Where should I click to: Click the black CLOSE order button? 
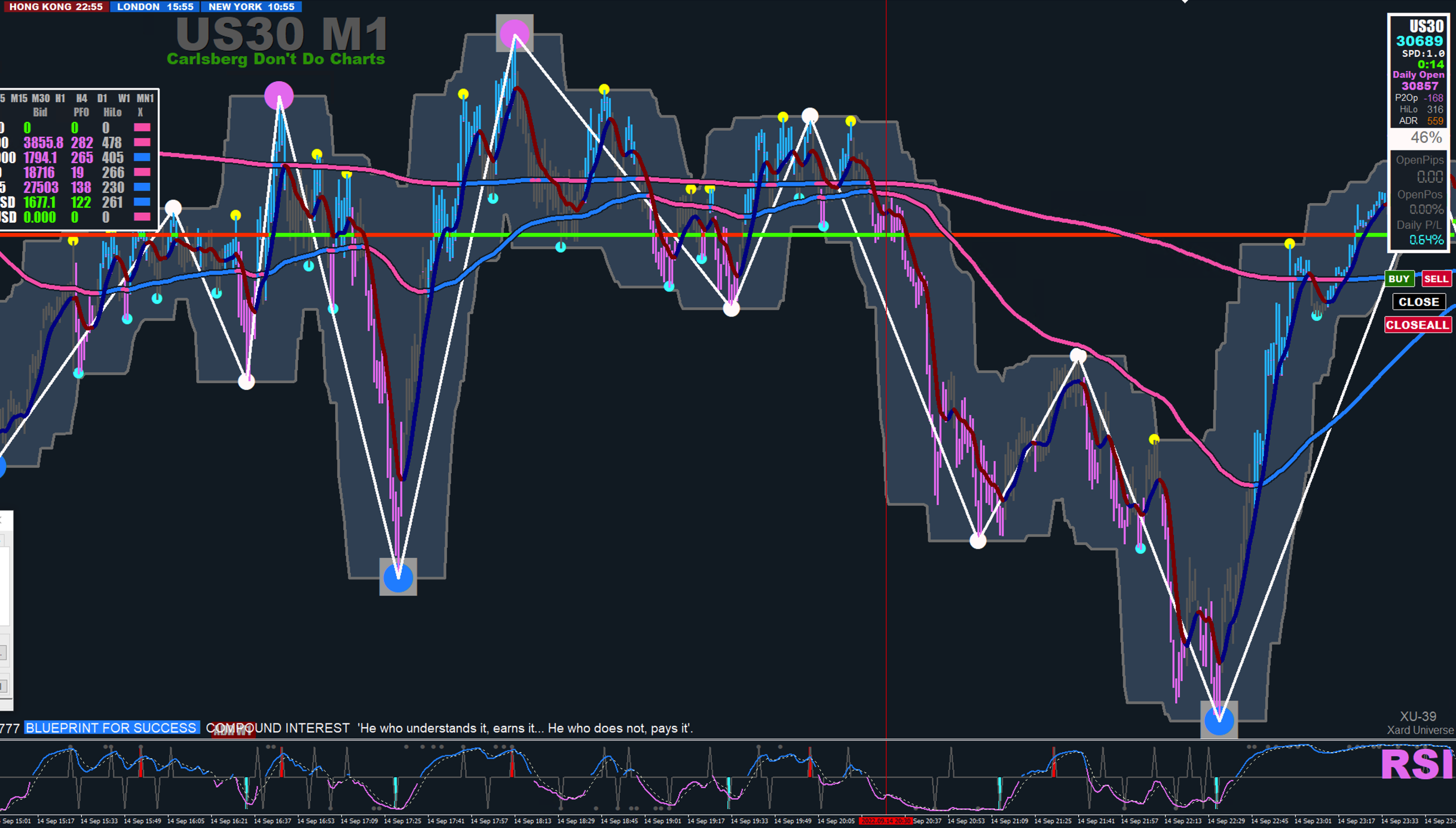1418,302
